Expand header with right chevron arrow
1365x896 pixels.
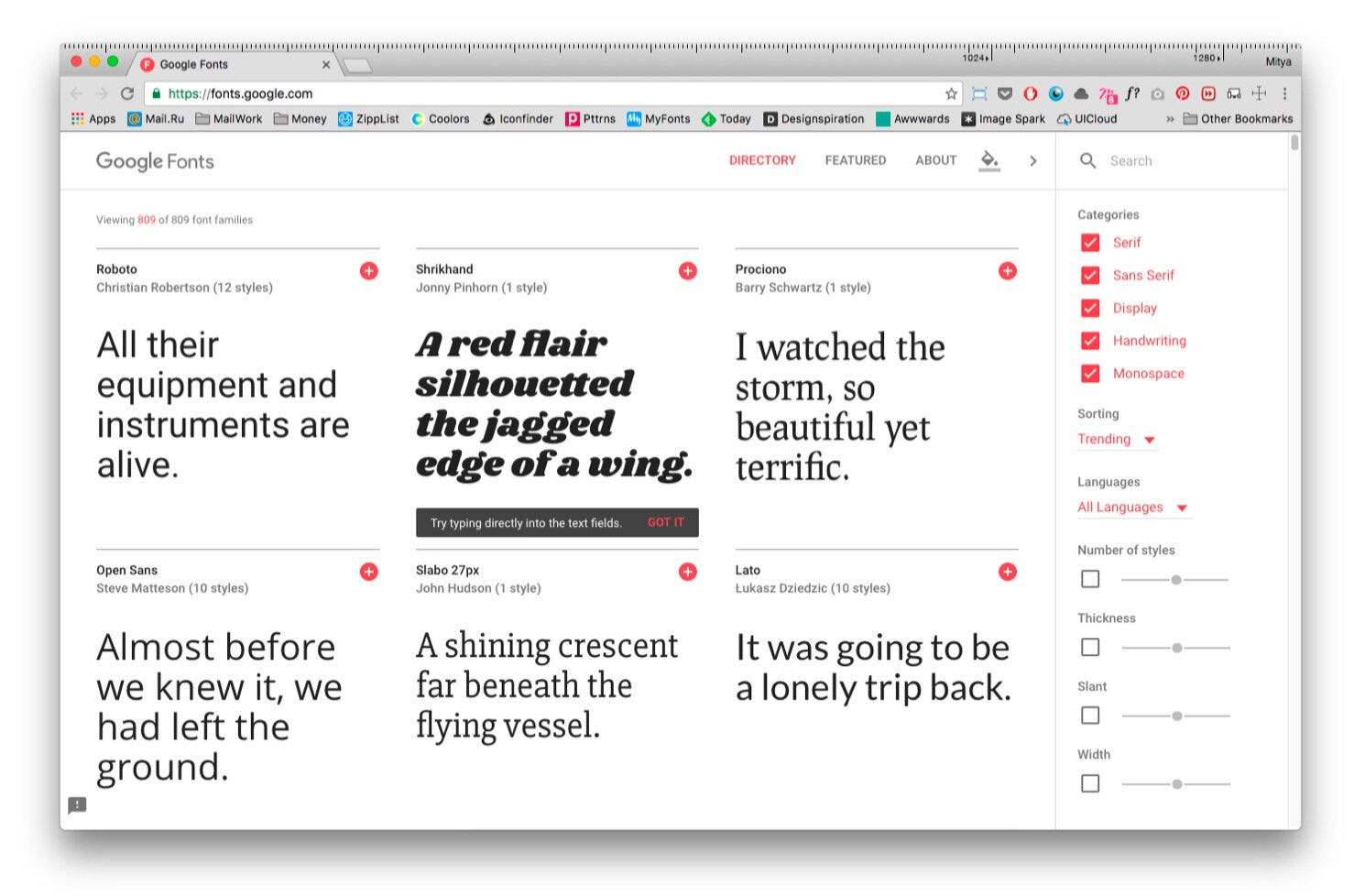click(1033, 161)
